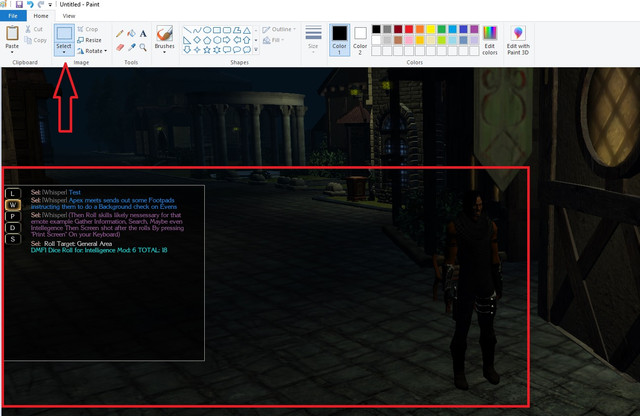Open the shape Outline dropdown
640x416 pixels.
279,29
